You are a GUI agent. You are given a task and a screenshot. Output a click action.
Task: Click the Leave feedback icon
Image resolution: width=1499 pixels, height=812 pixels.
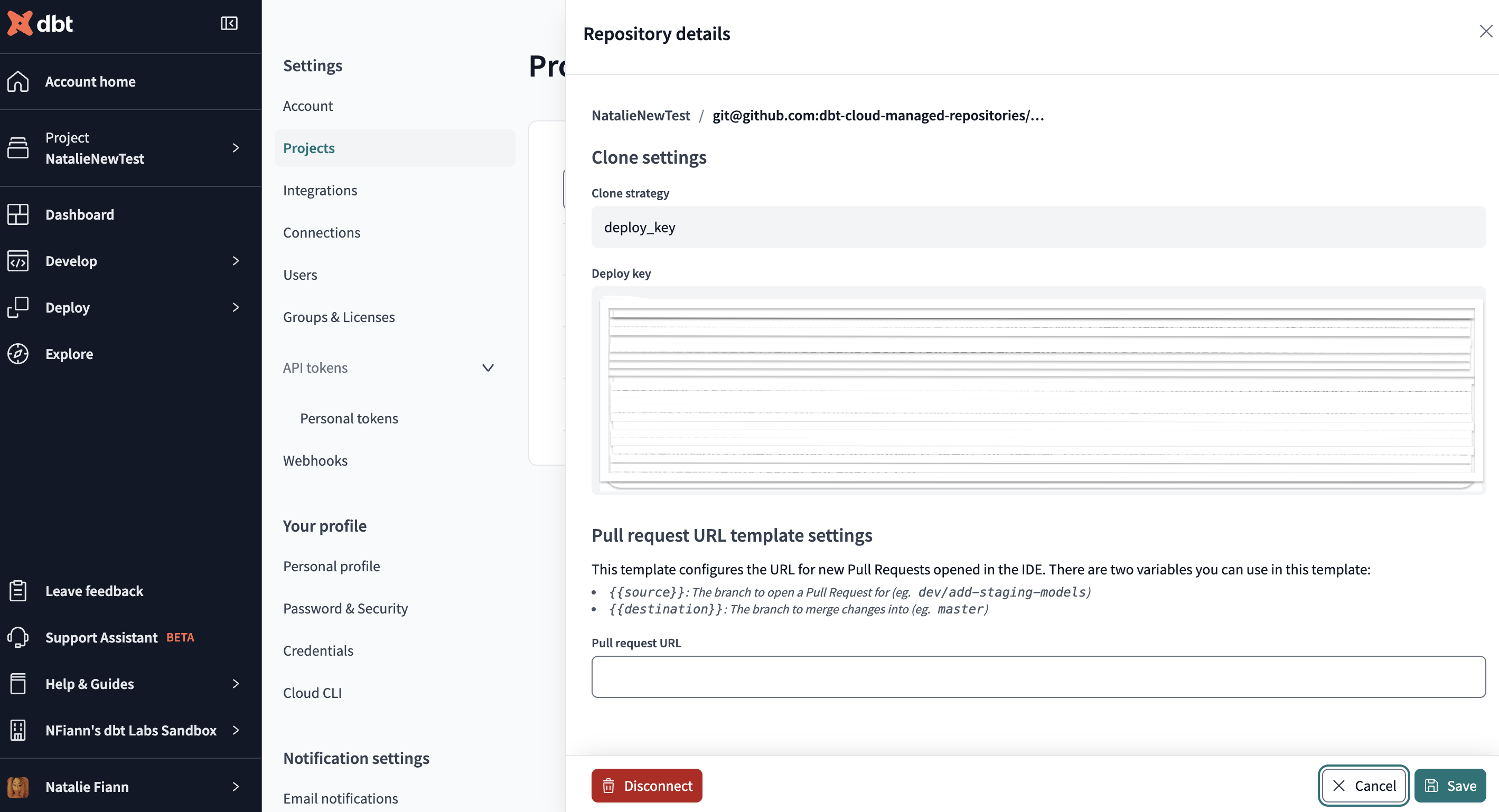coord(19,592)
